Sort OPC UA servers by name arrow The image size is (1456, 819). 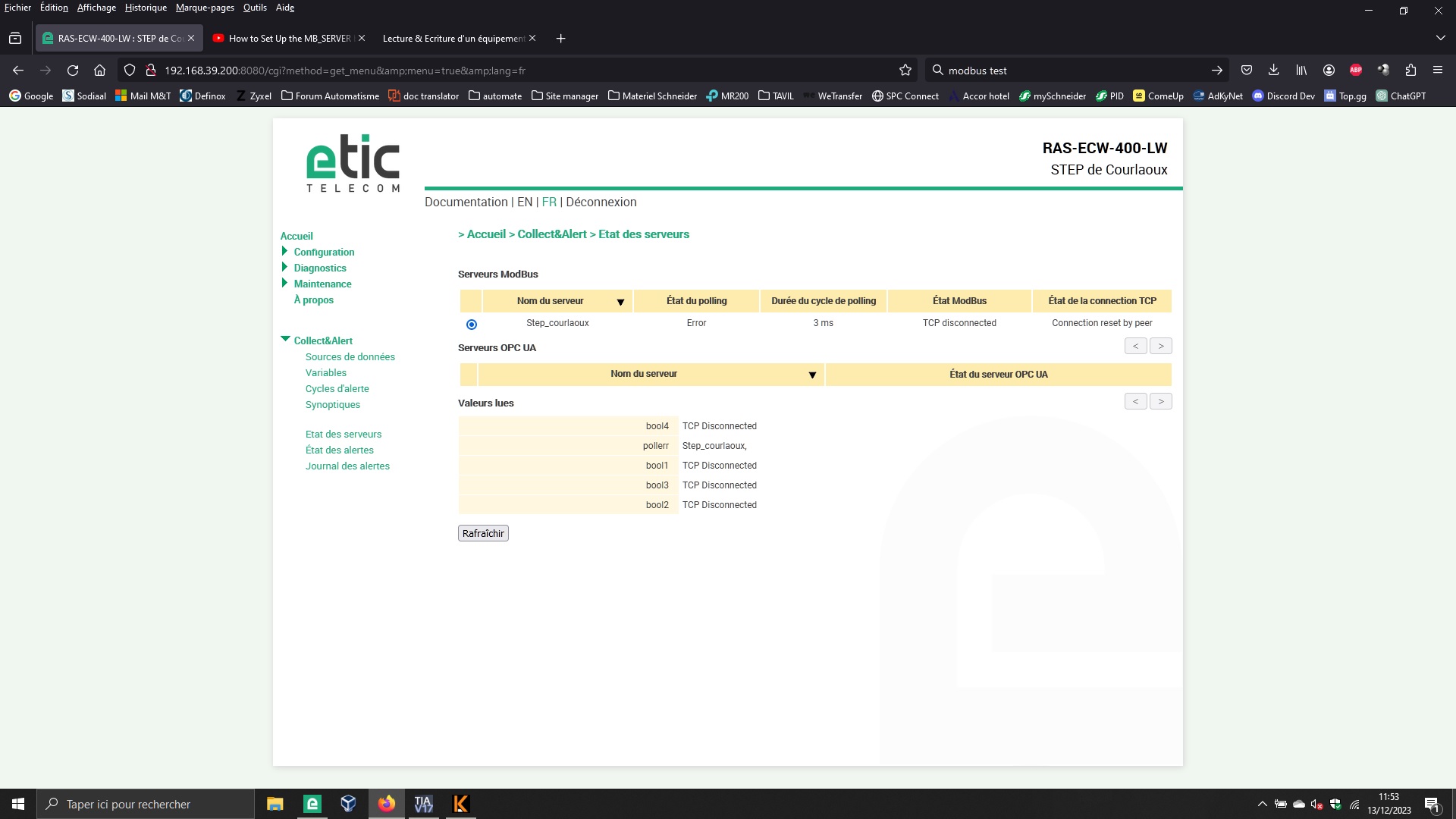click(812, 375)
